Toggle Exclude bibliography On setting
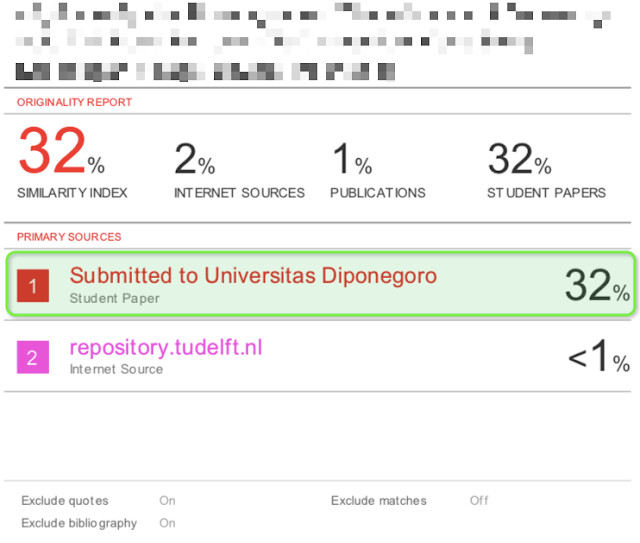640x543 pixels. 167,523
